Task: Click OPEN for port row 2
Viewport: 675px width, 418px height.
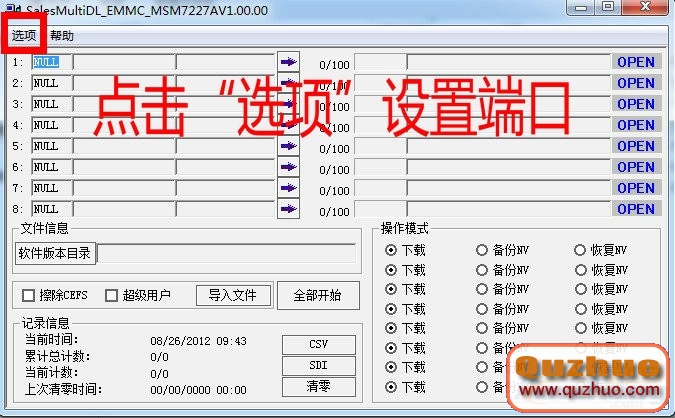Action: pos(636,83)
